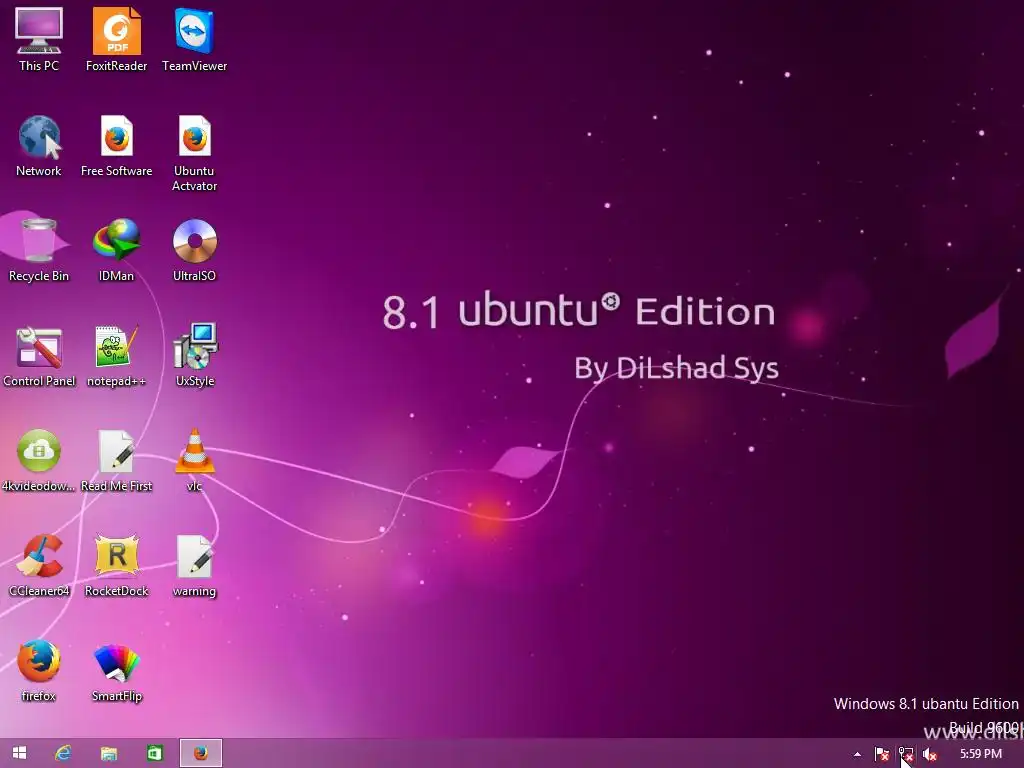This screenshot has width=1024, height=768.
Task: Open 4kvideodownloader desktop icon
Action: (39, 460)
